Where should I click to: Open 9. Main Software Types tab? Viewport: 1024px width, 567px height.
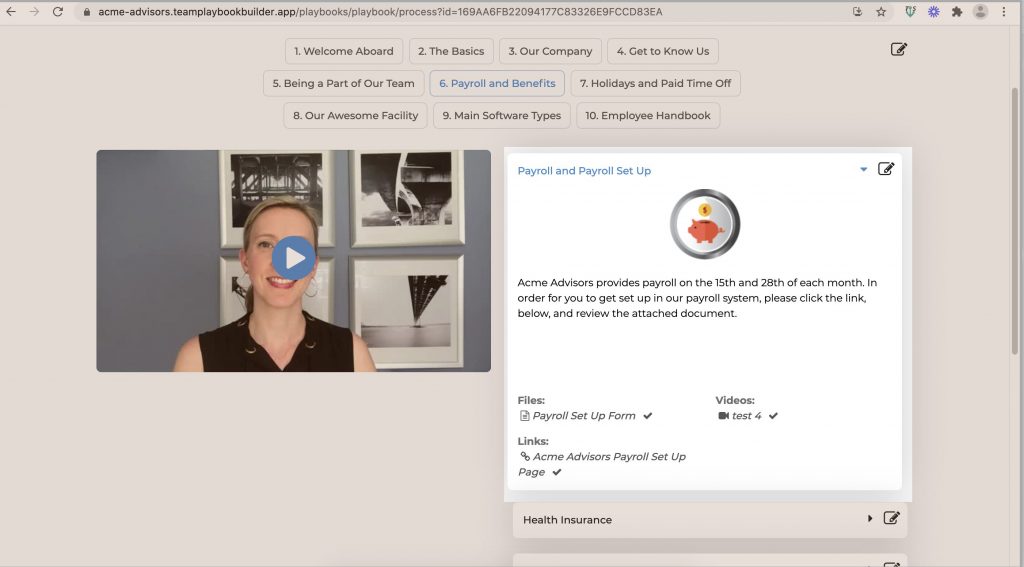coord(502,115)
